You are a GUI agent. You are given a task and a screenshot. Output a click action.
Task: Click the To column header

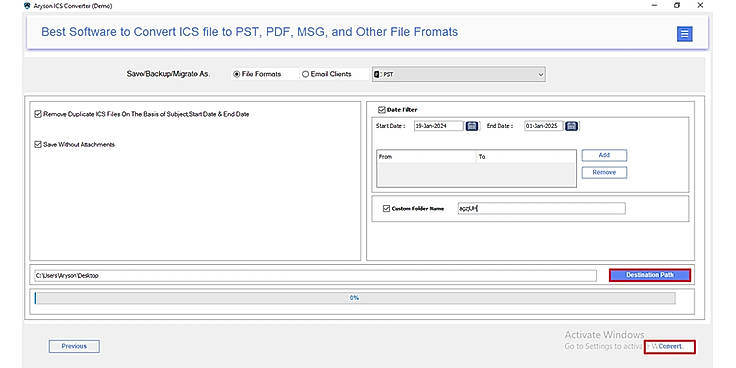click(x=526, y=157)
